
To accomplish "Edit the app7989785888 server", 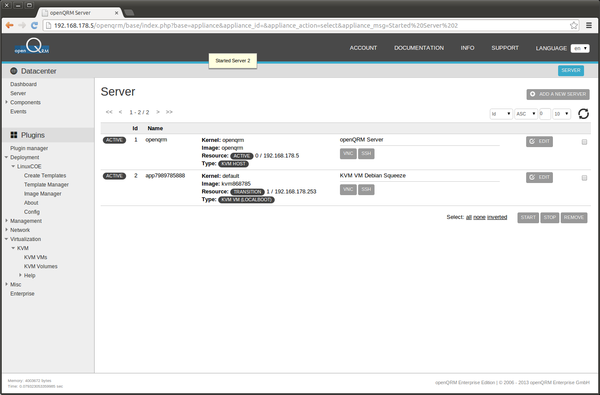I will (539, 178).
